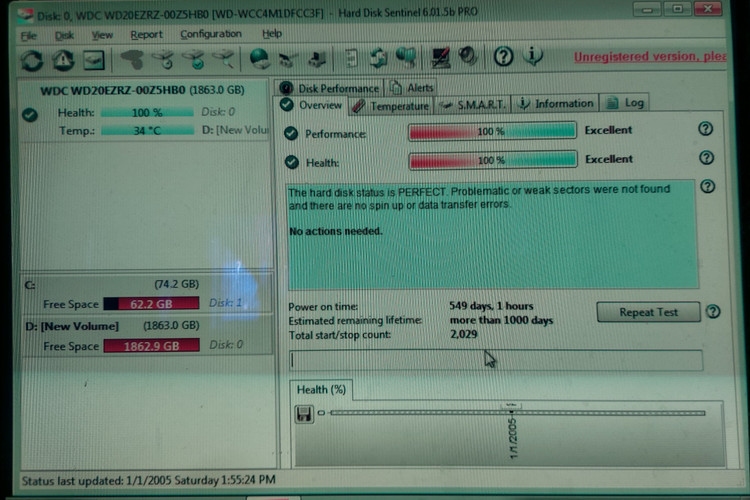Click the checkmark icon next to Health label
The height and width of the screenshot is (500, 750).
pos(292,162)
